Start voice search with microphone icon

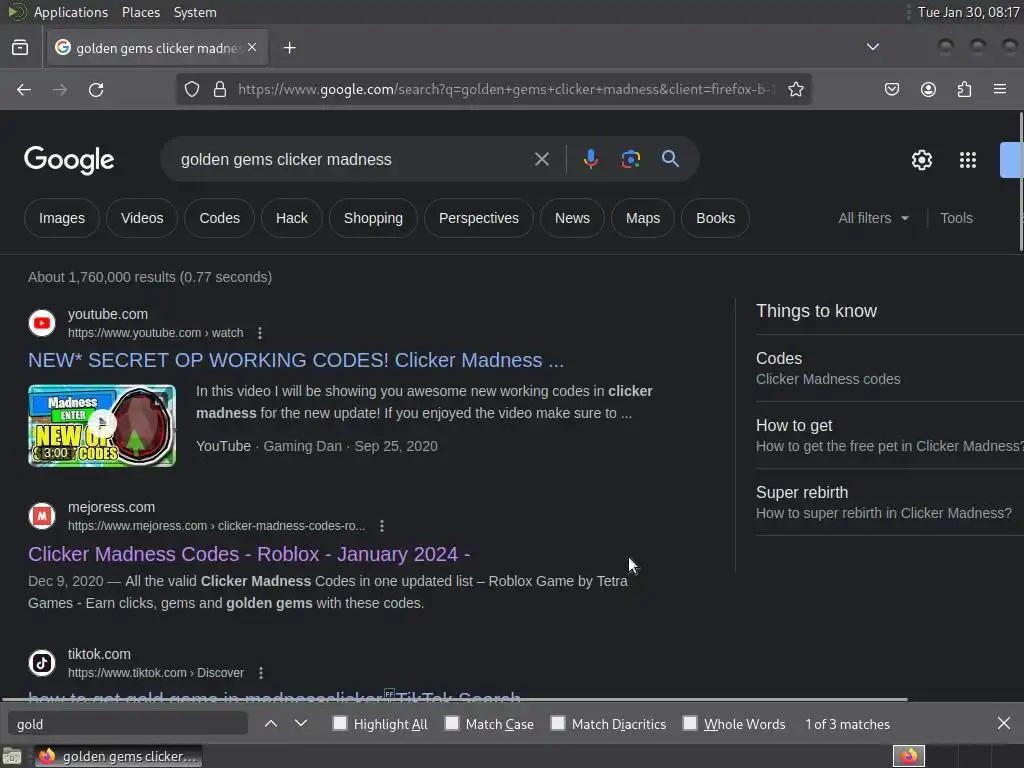tap(590, 159)
